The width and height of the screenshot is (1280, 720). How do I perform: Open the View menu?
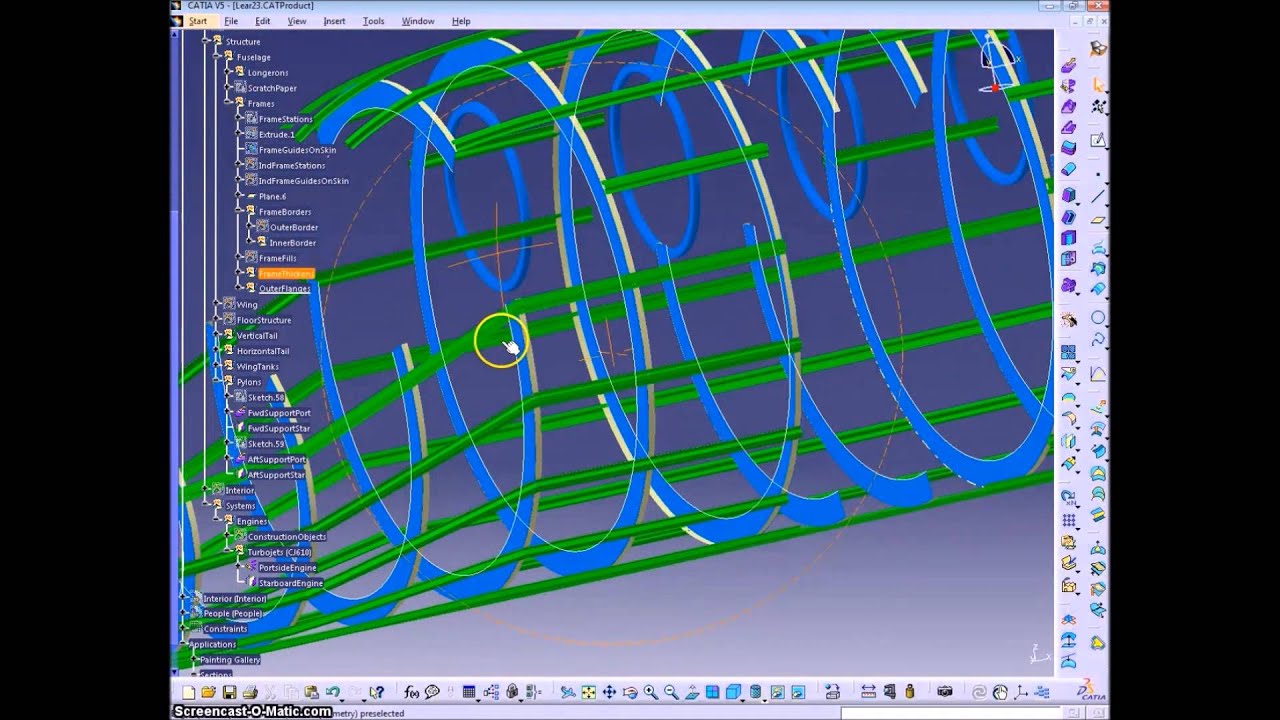coord(297,21)
